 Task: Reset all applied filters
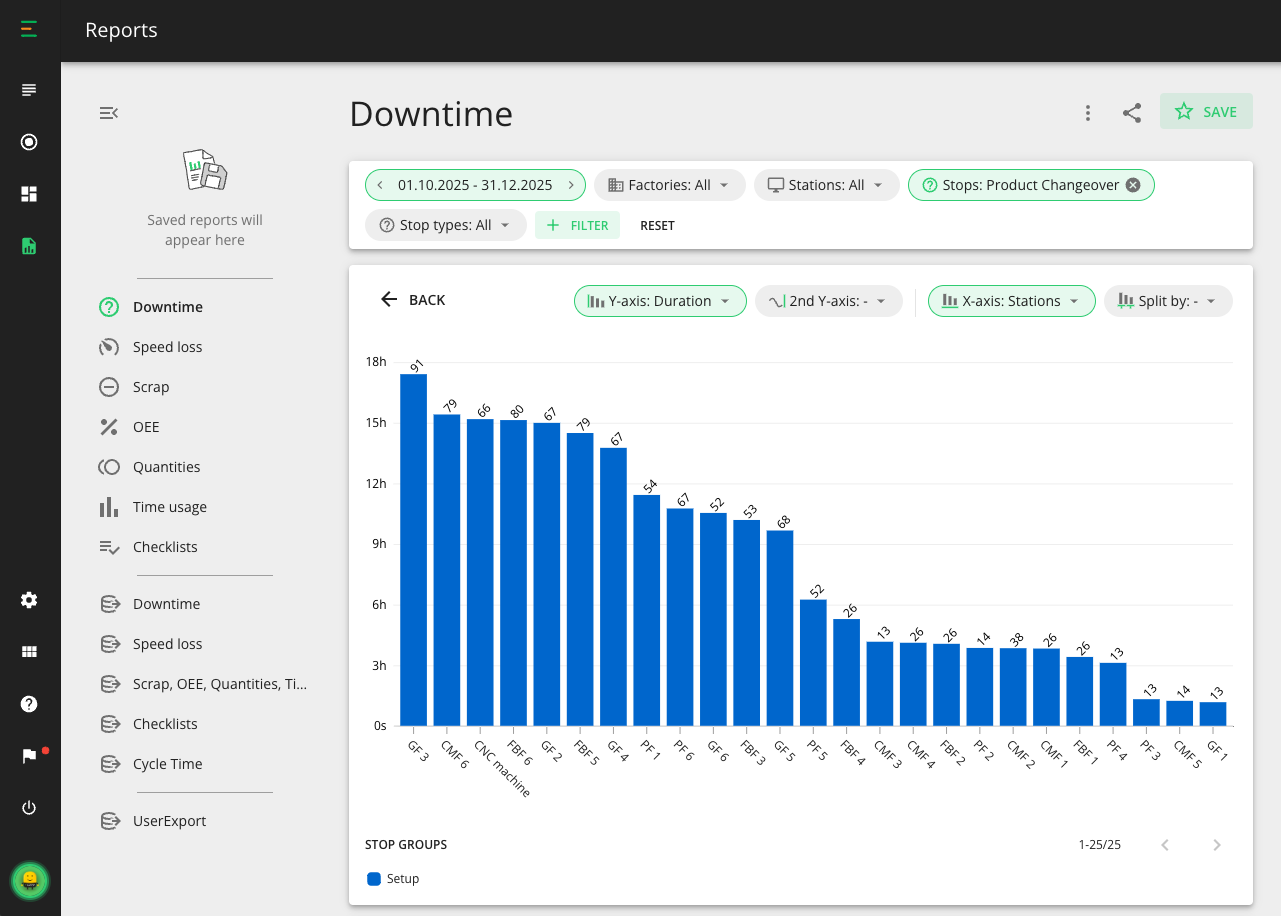tap(657, 225)
